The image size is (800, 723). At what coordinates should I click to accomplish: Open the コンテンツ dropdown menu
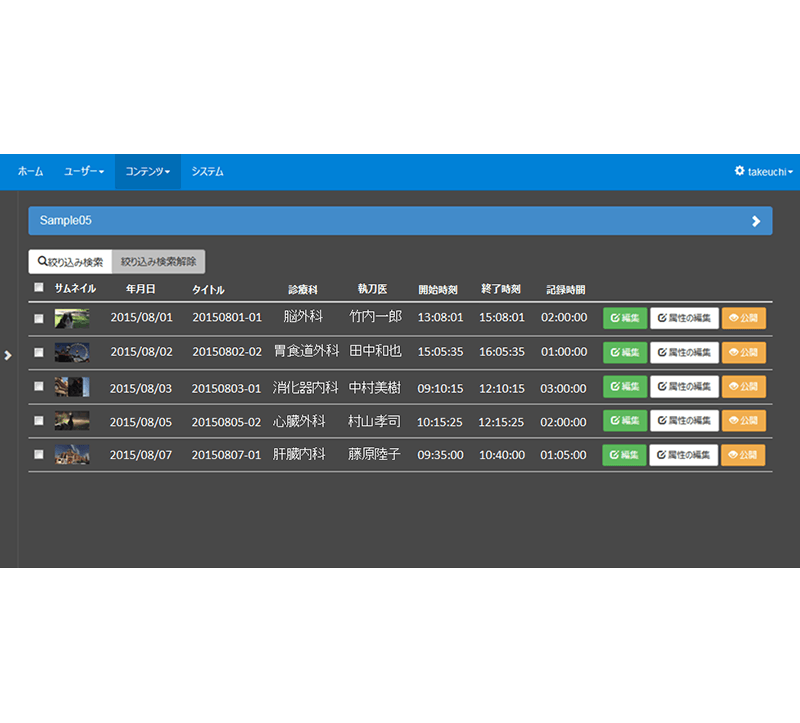[147, 171]
